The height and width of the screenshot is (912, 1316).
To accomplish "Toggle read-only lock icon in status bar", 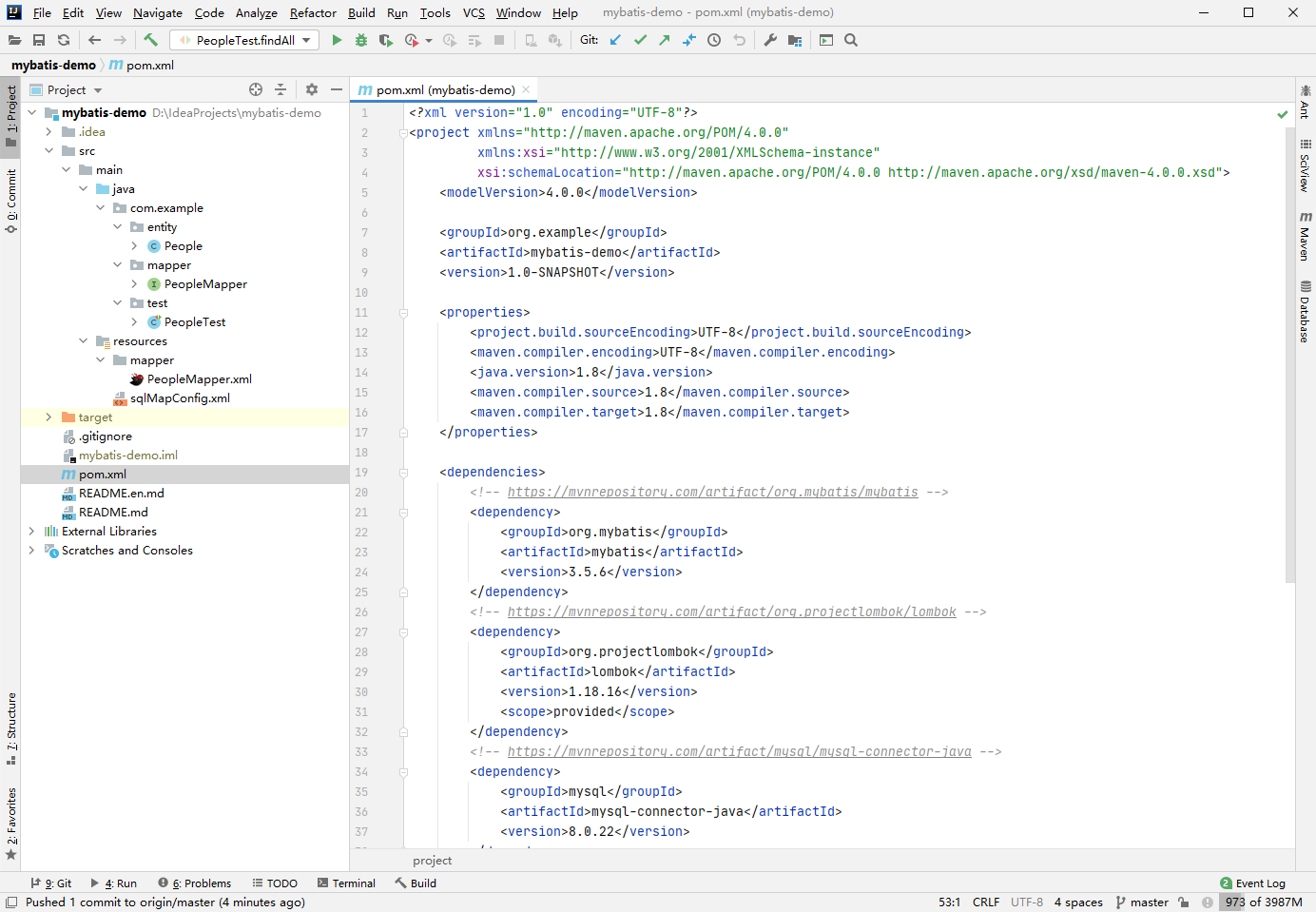I will coord(1183,902).
